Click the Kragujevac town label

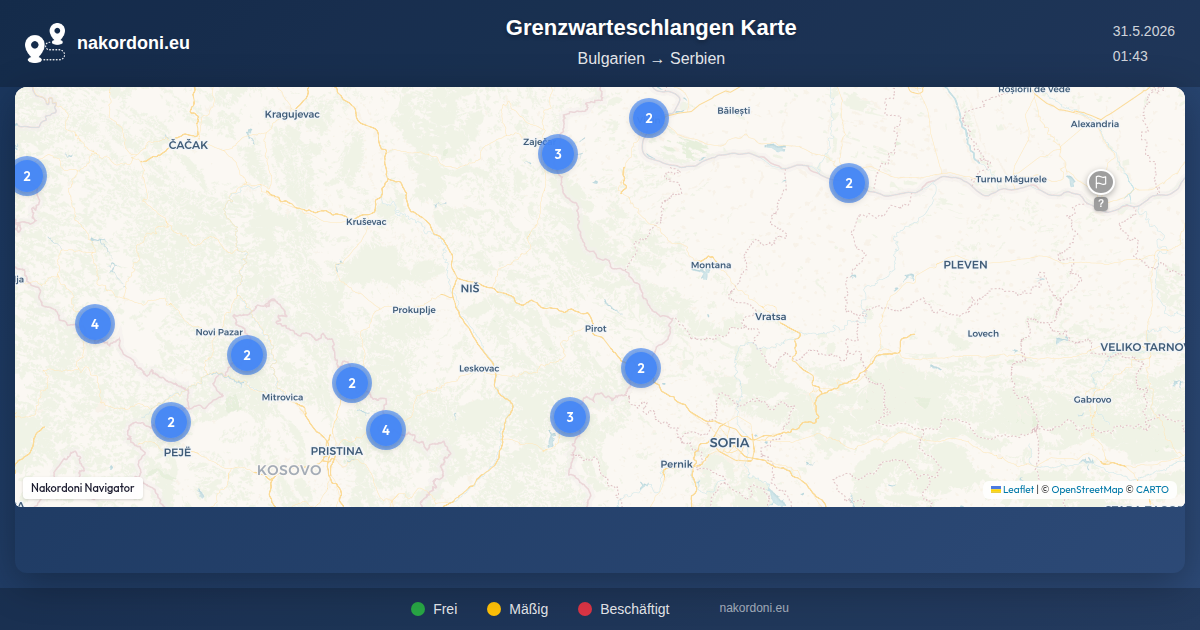(x=292, y=114)
